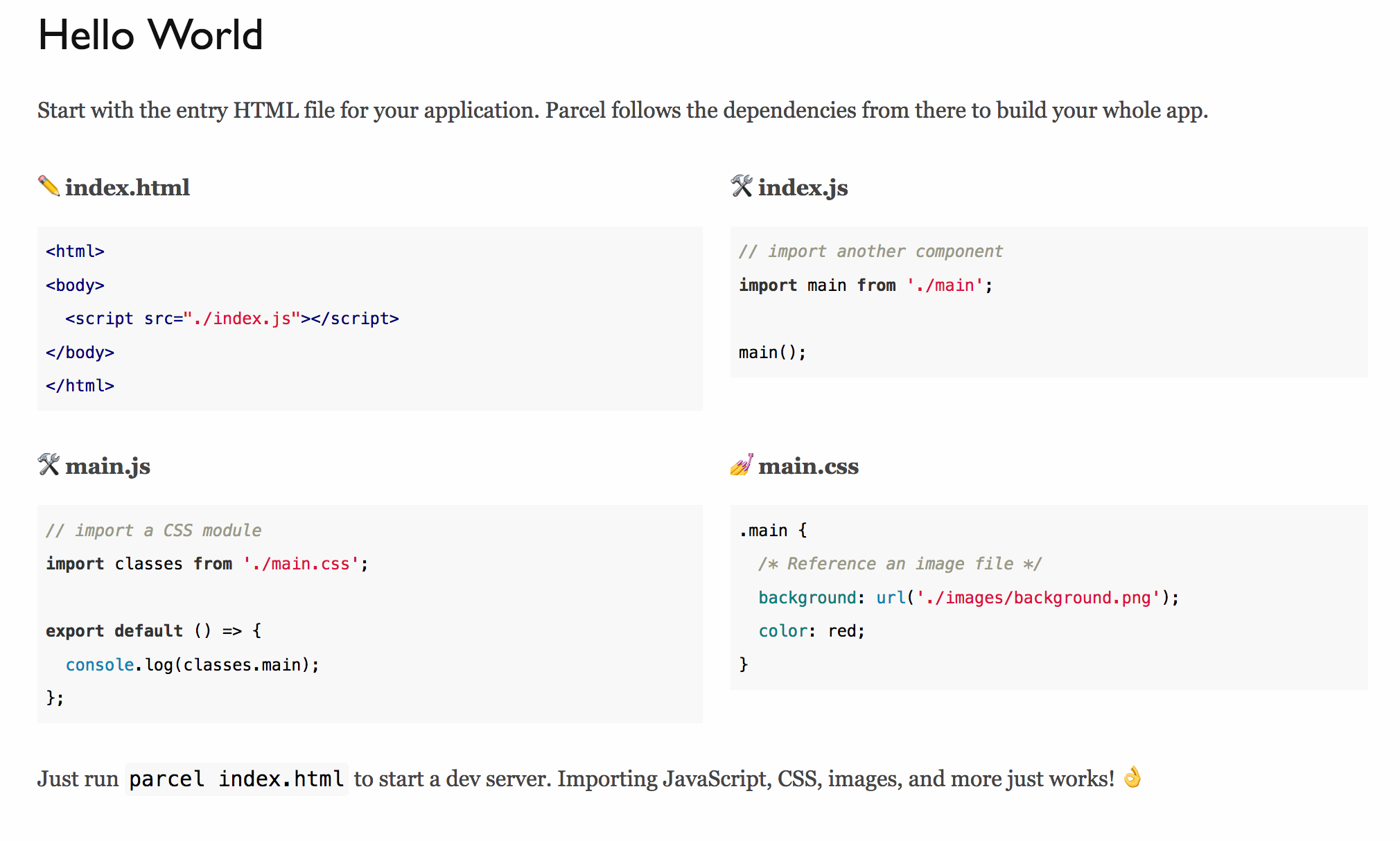
Task: Click the Hello World heading
Action: [150, 35]
